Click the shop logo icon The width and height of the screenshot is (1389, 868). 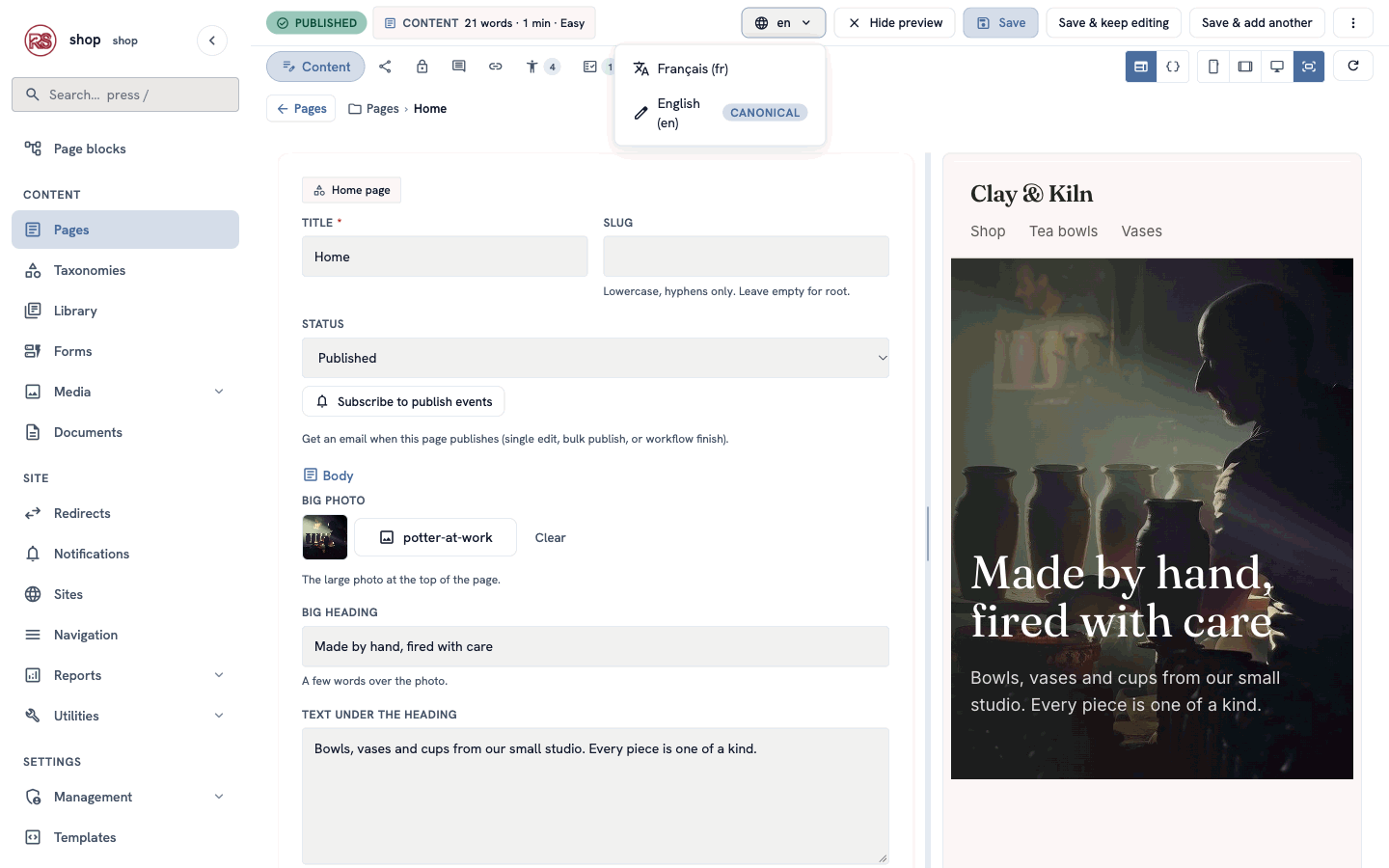(41, 41)
